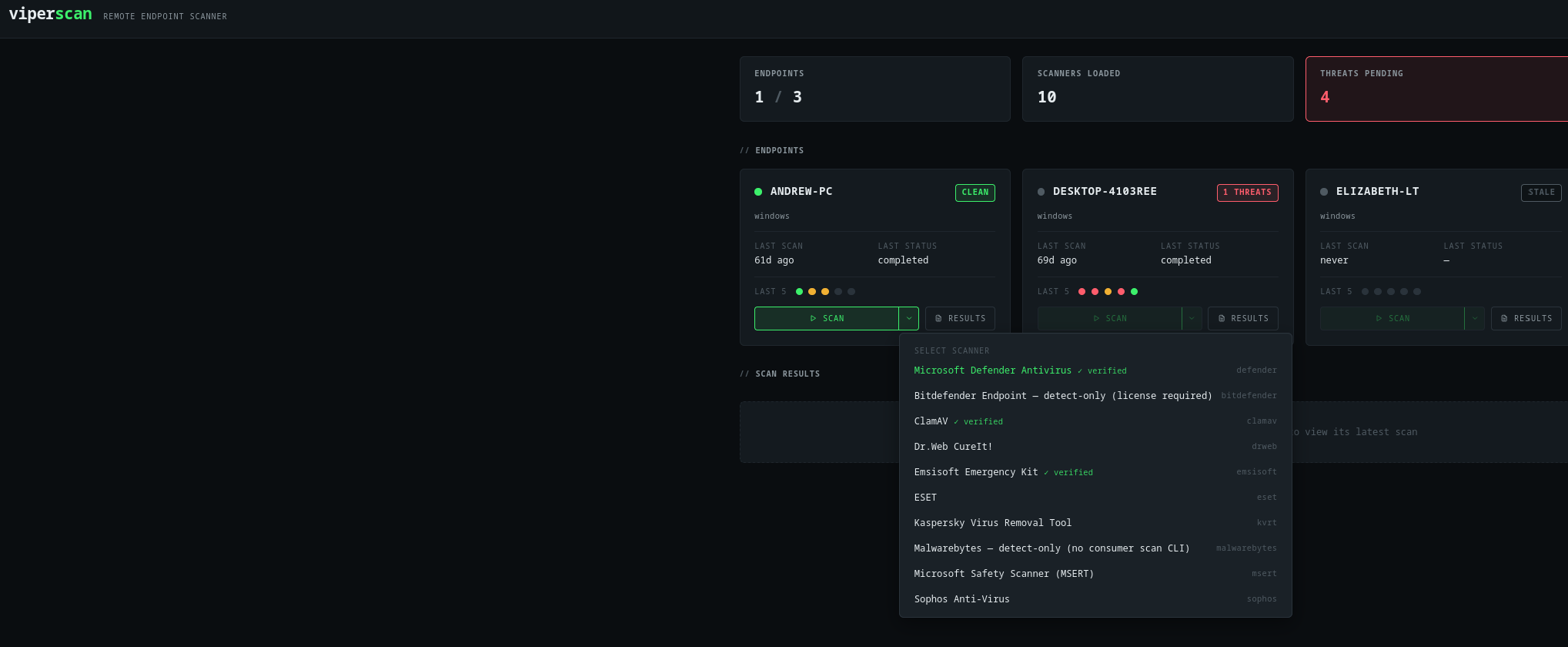Viewport: 1568px width, 647px height.
Task: Collapse ANDREW-PC scanner dropdown arrow
Action: (x=909, y=318)
